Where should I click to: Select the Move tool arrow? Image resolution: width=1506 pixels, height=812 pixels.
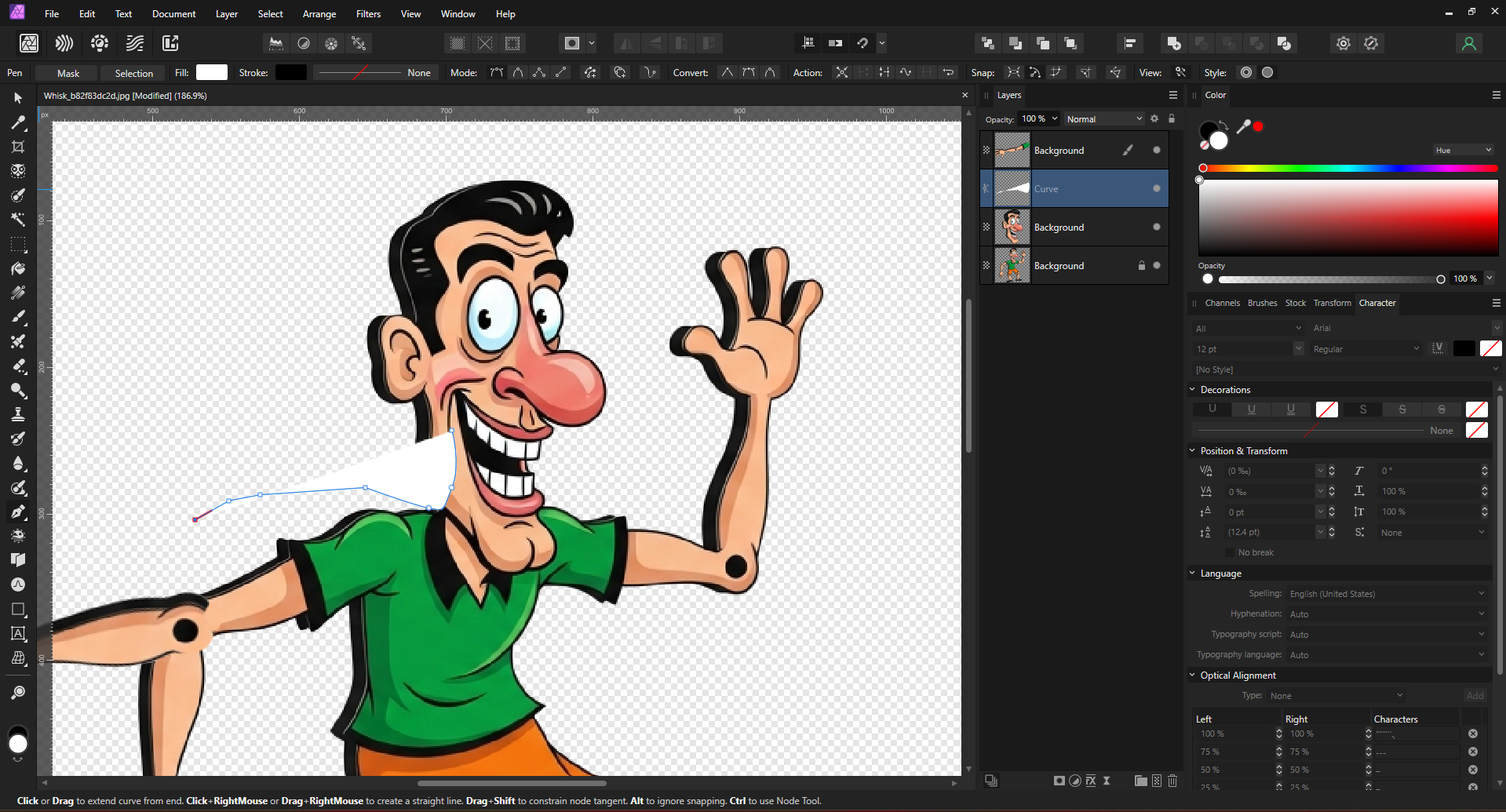click(18, 98)
